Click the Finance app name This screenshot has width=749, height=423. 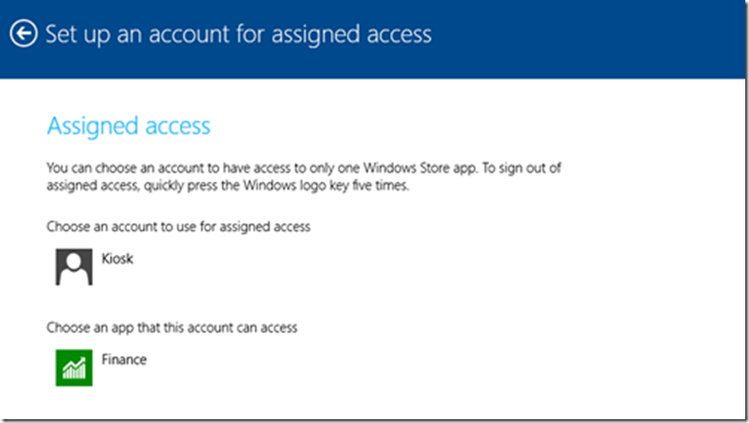point(123,359)
